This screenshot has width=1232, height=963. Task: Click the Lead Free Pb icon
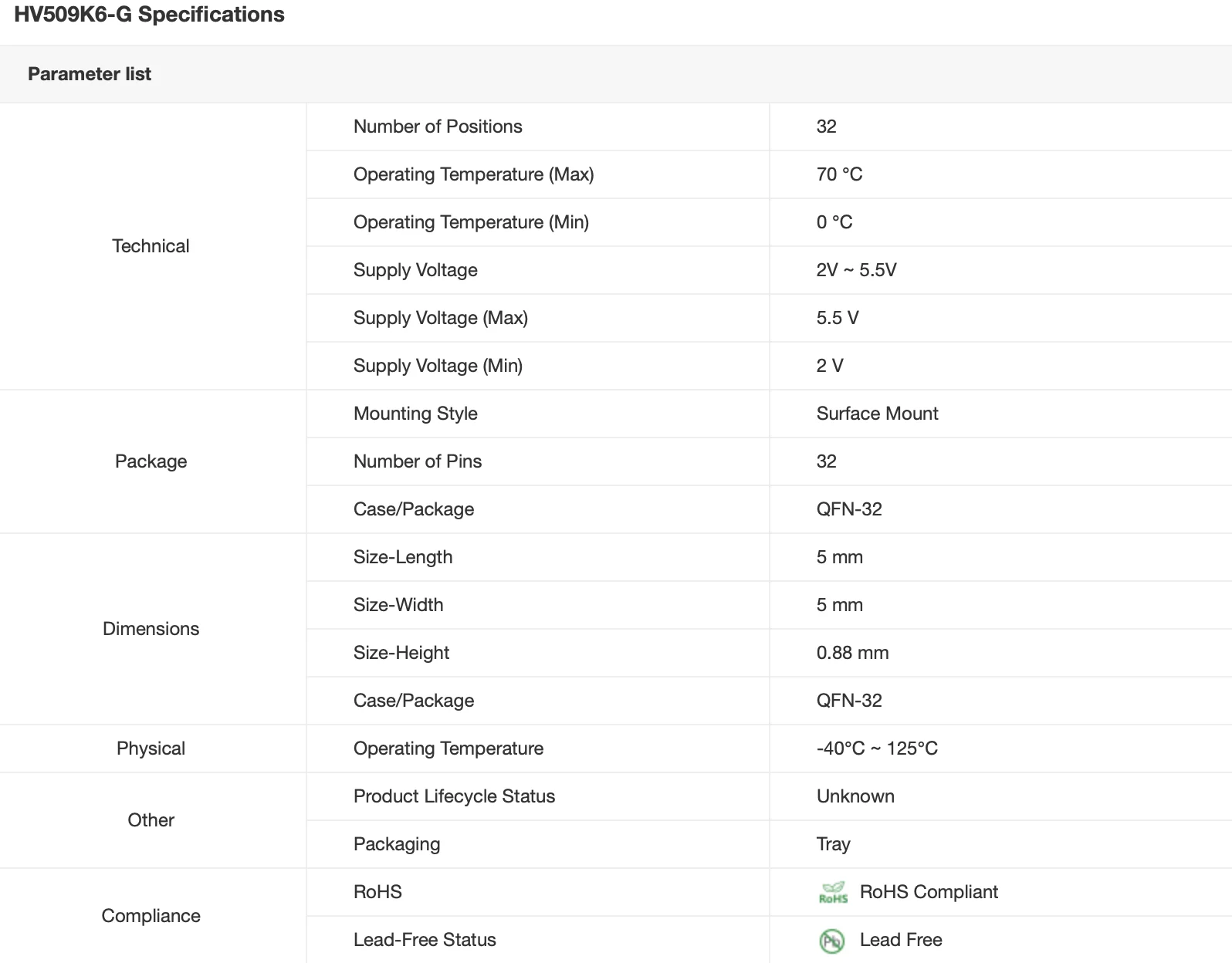tap(831, 941)
